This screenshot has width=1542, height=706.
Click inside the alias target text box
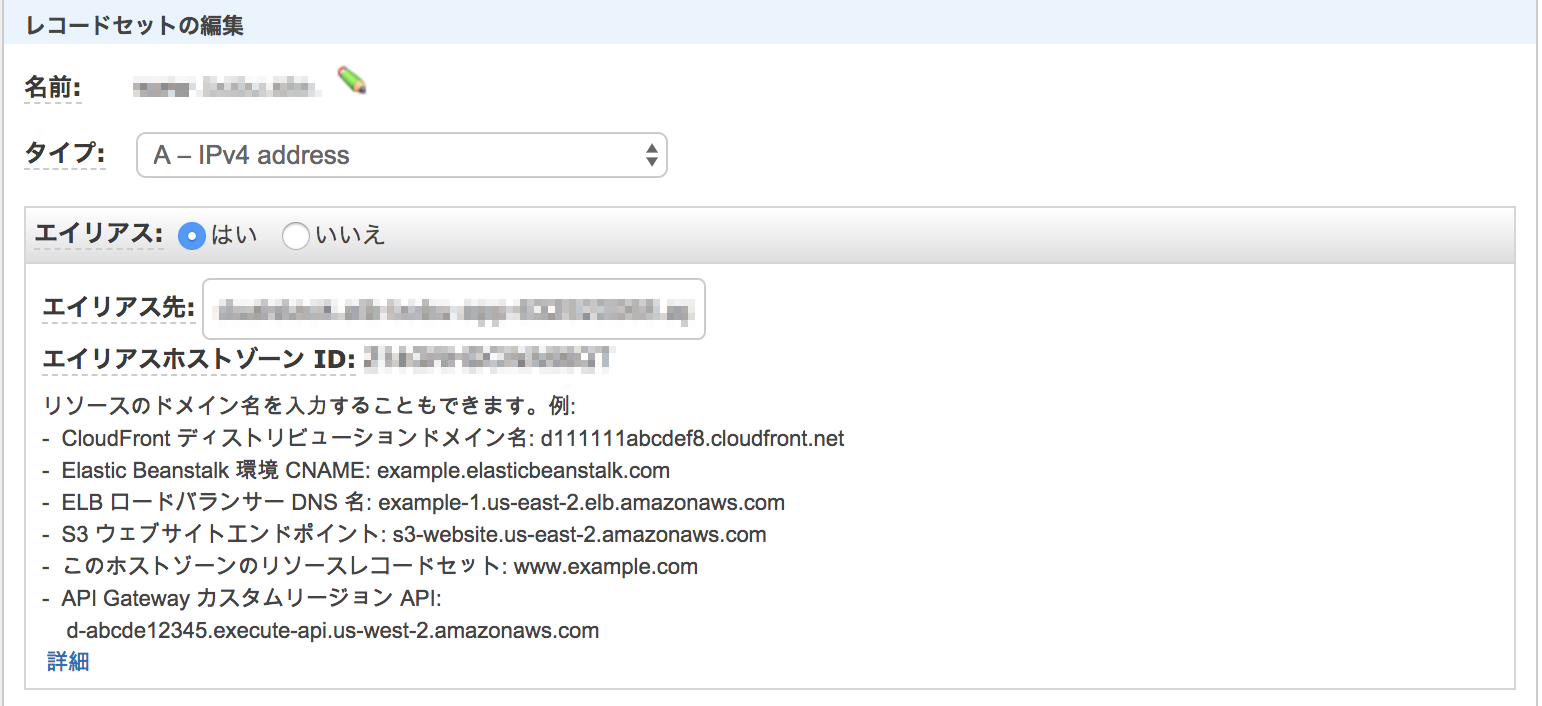453,308
